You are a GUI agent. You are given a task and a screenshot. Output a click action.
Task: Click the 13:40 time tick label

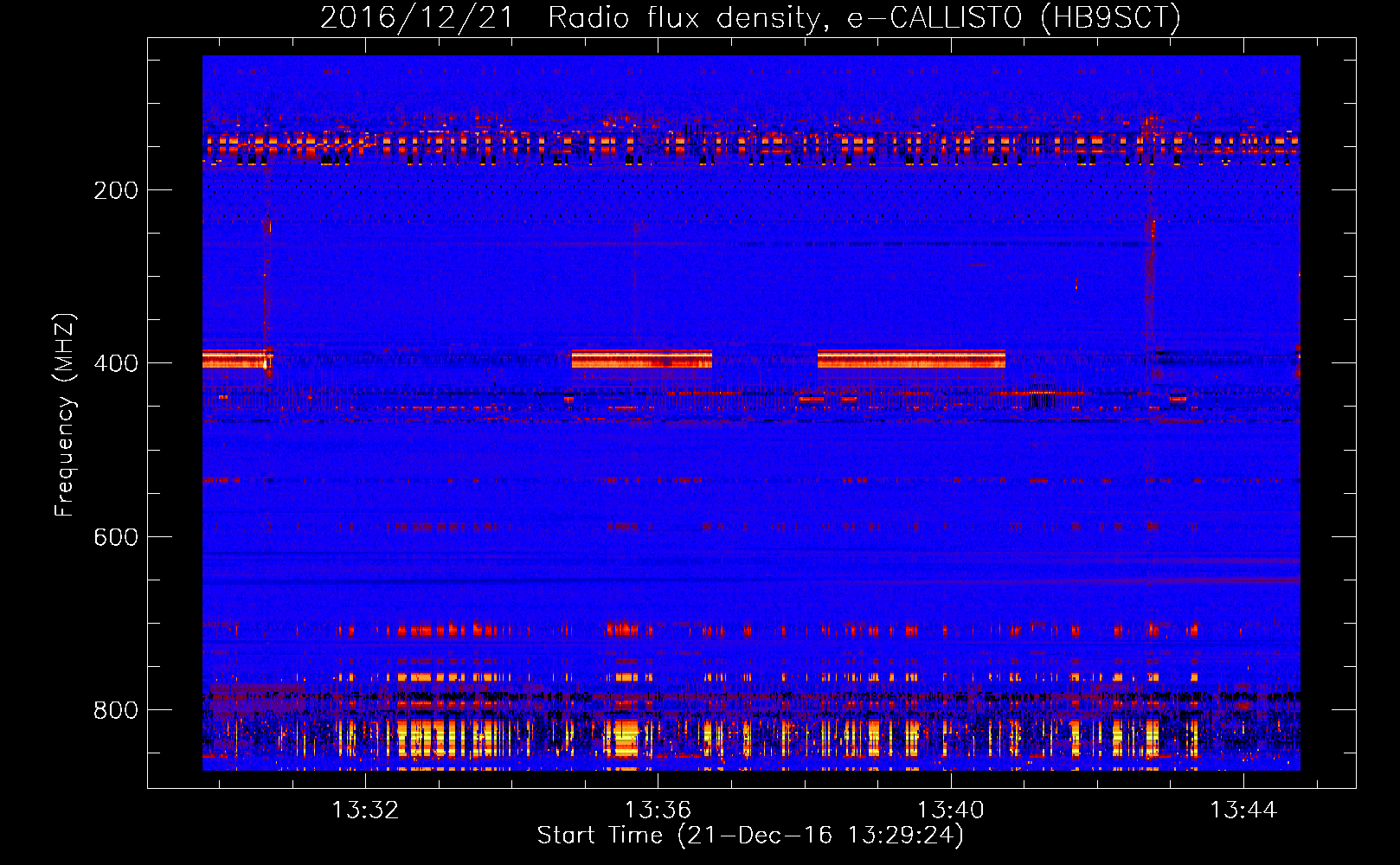tap(950, 810)
